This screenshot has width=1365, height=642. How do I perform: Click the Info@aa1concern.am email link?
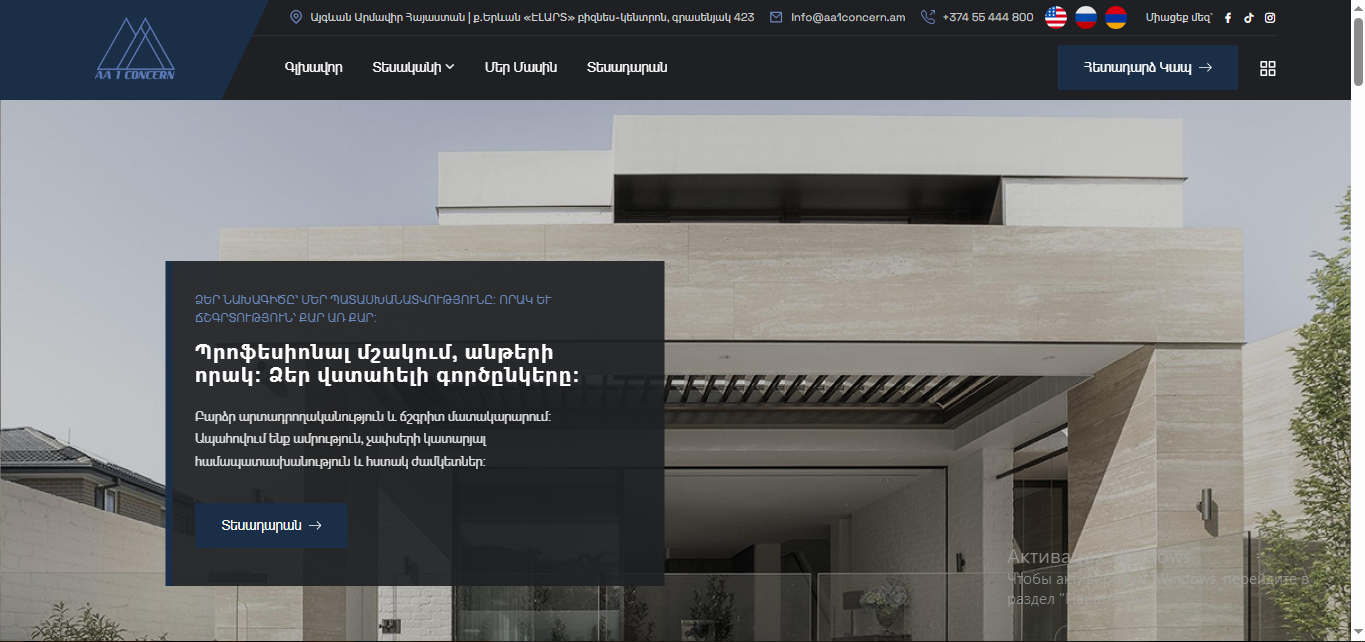tap(848, 17)
